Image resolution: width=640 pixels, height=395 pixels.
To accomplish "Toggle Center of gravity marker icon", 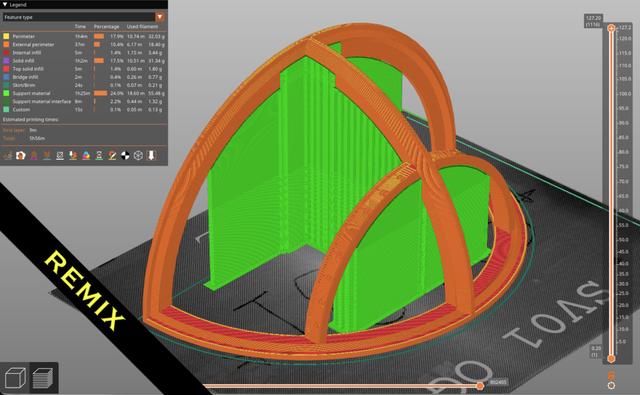I will 125,155.
